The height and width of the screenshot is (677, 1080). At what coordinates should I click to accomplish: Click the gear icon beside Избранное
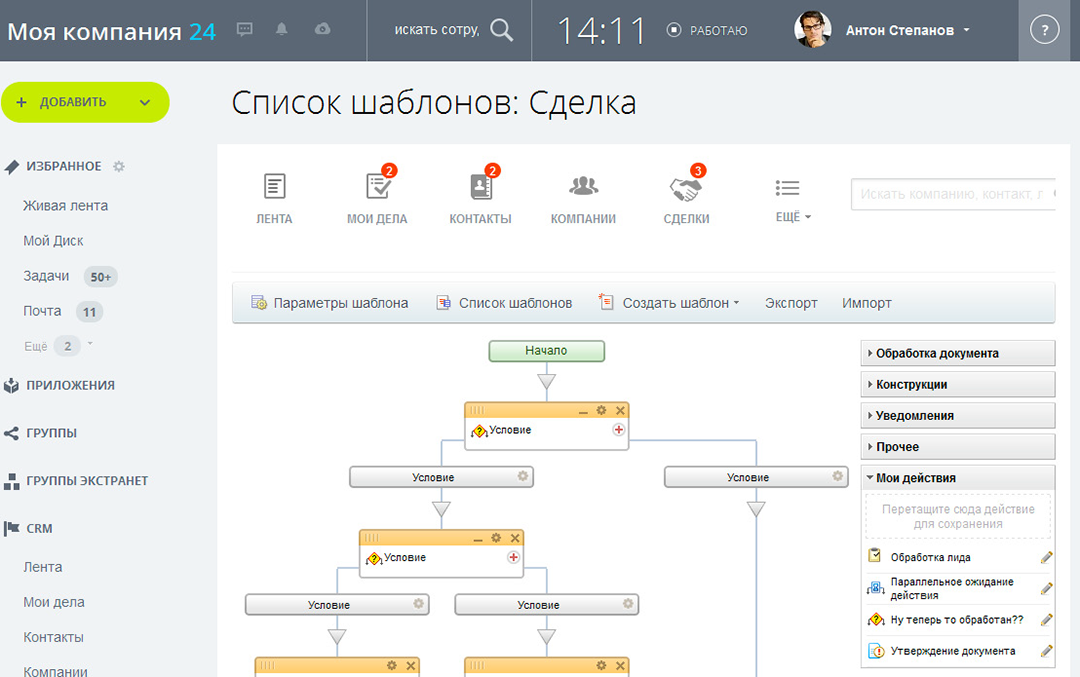tap(119, 166)
